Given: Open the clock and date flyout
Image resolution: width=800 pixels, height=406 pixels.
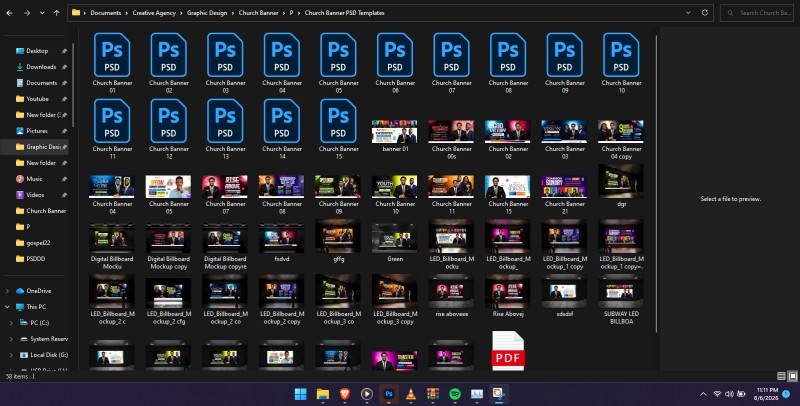Looking at the screenshot, I should [x=767, y=394].
